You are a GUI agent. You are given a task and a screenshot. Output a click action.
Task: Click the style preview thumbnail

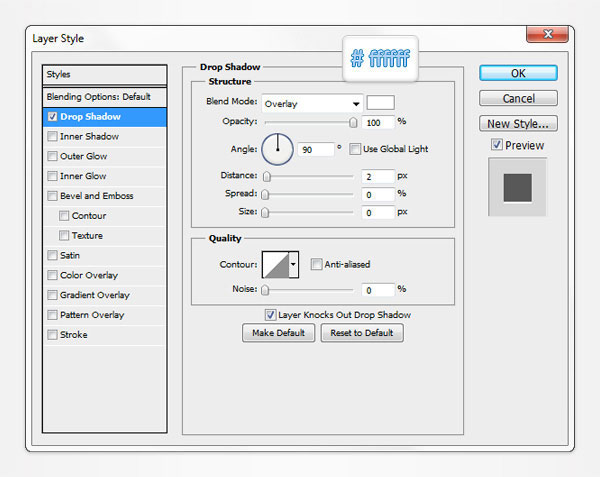point(517,187)
